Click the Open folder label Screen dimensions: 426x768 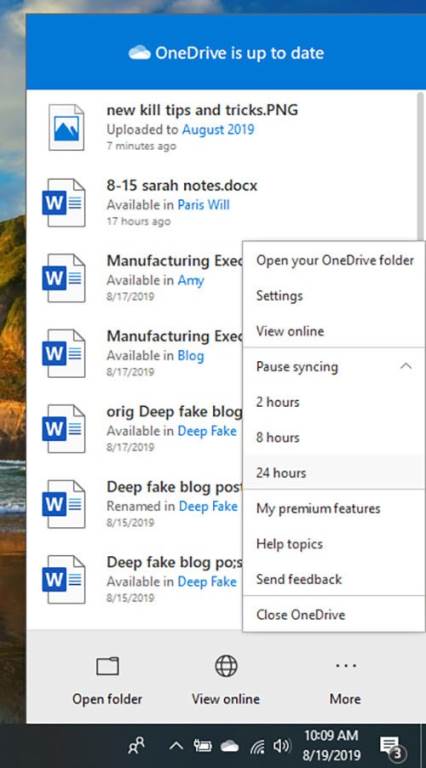coord(107,699)
